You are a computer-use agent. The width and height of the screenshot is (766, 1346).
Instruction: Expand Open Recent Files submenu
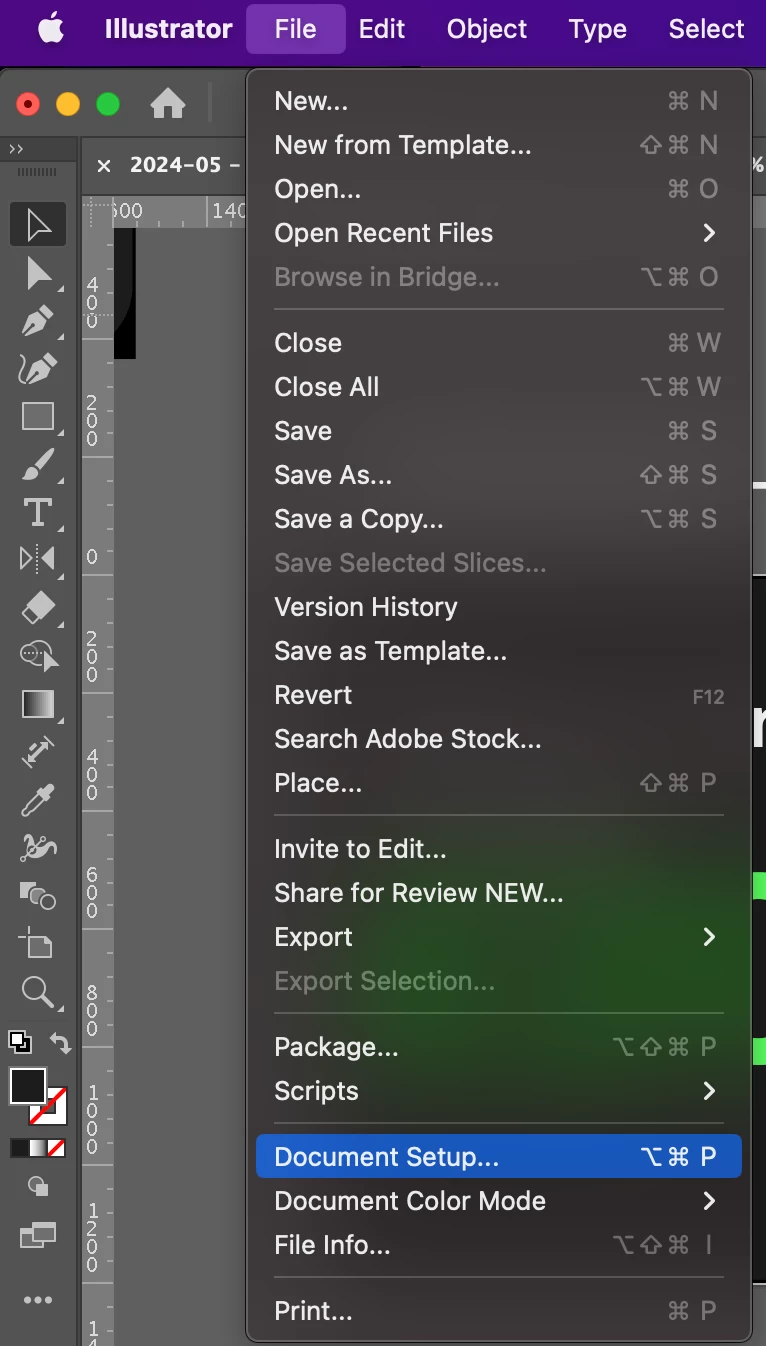498,233
